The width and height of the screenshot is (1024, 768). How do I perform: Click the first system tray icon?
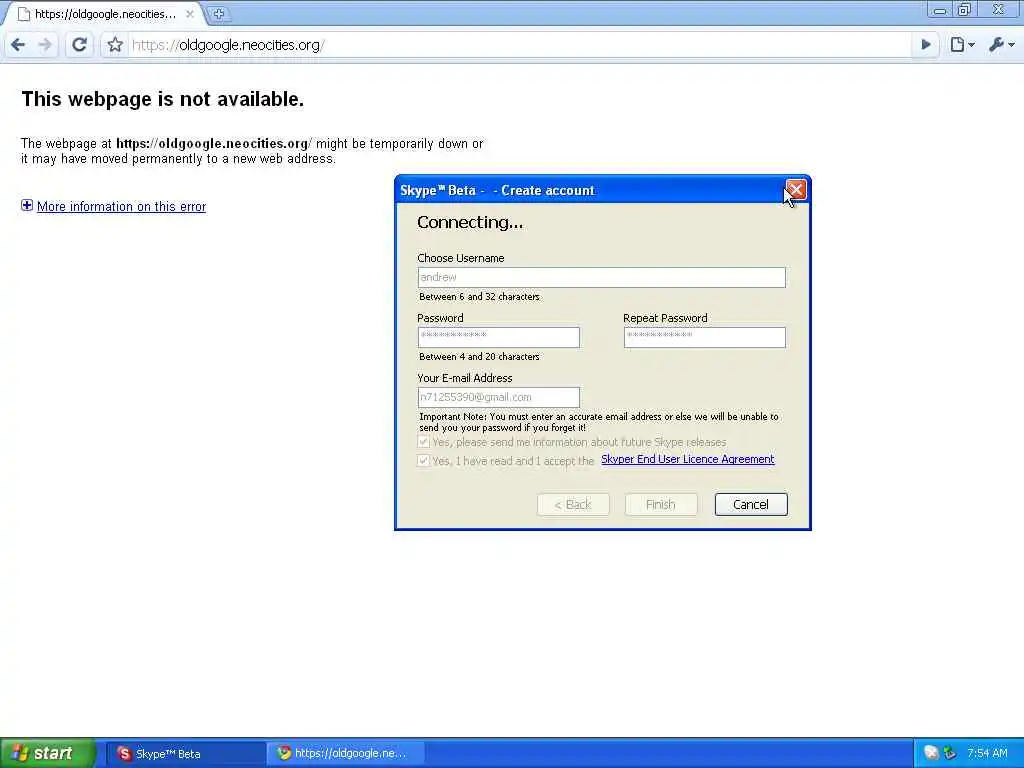click(x=931, y=753)
